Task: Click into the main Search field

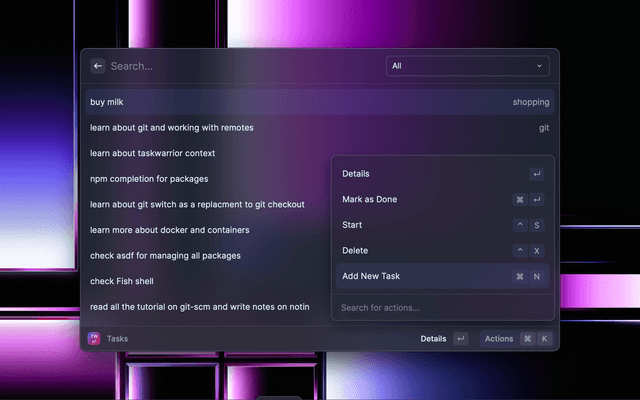Action: (x=240, y=66)
